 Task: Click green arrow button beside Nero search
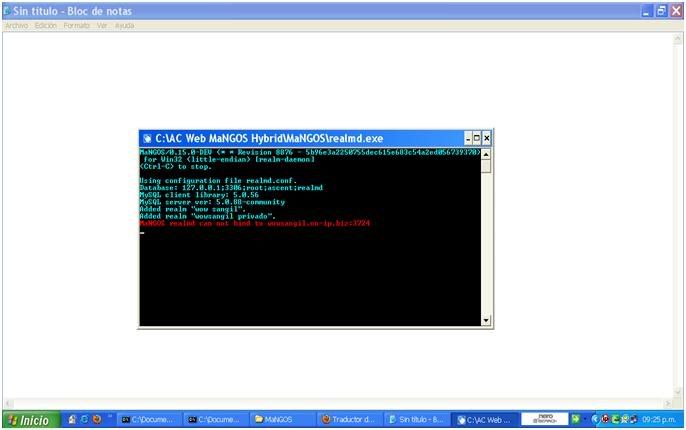click(576, 419)
